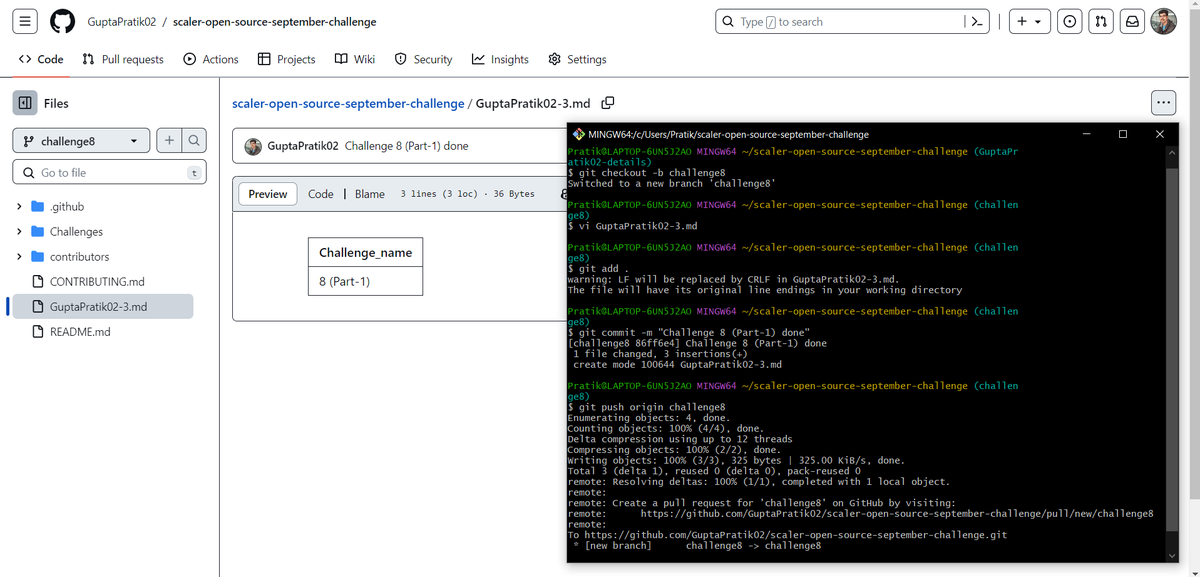The image size is (1200, 577).
Task: Open the Insights tab
Action: coord(500,59)
